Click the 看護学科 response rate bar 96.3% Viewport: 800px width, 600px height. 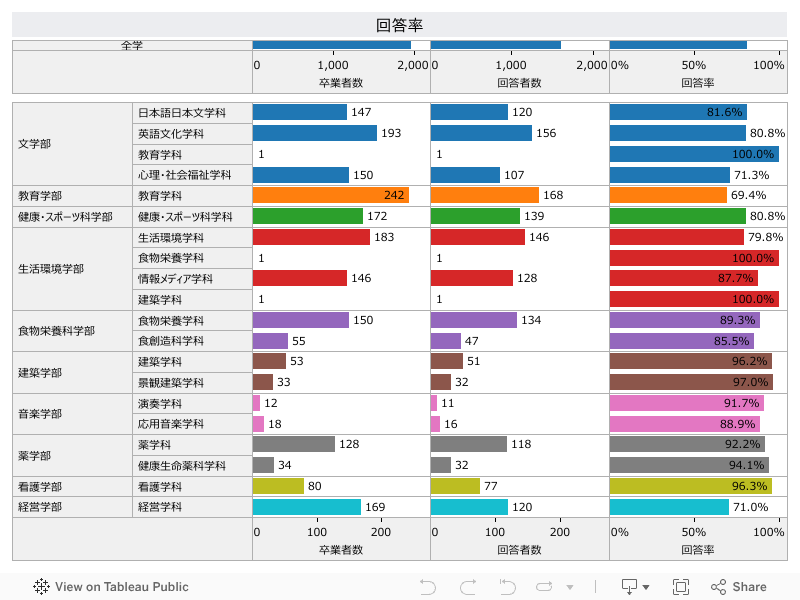pos(690,486)
